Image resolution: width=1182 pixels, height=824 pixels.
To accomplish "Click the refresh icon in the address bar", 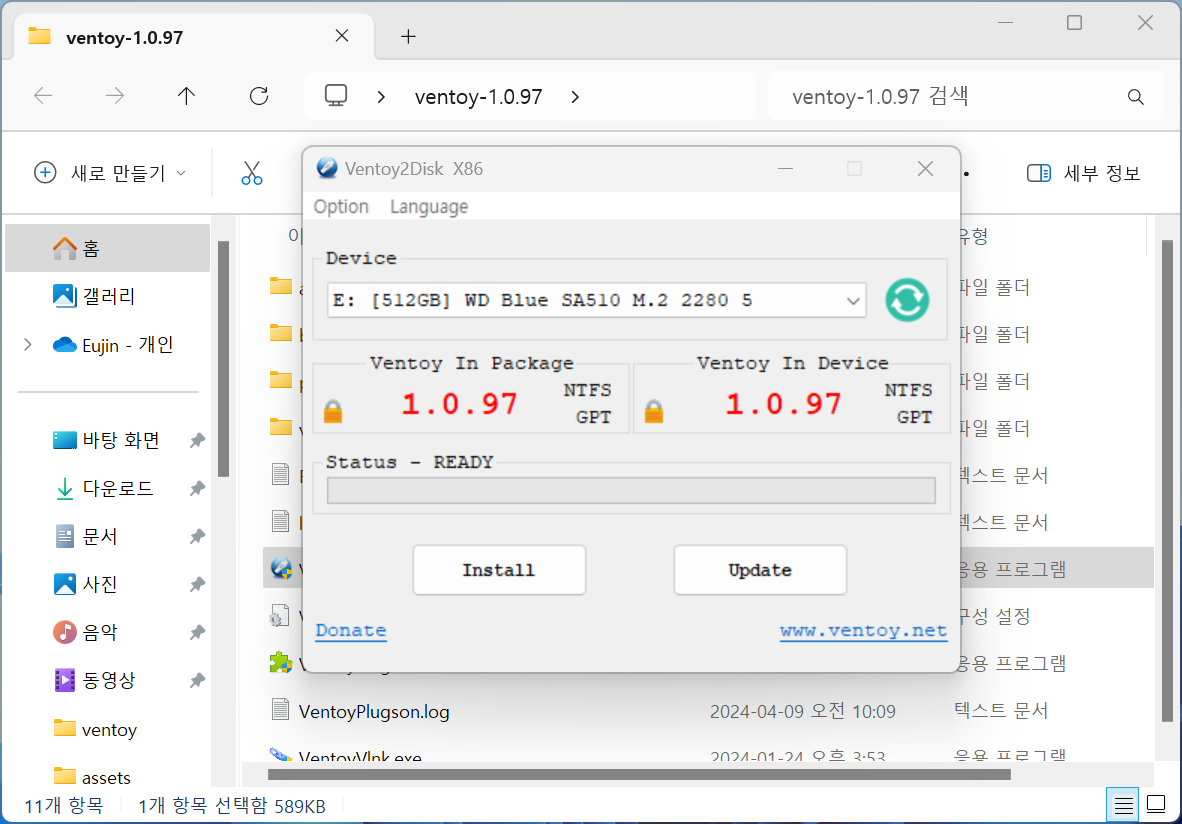I will (258, 96).
